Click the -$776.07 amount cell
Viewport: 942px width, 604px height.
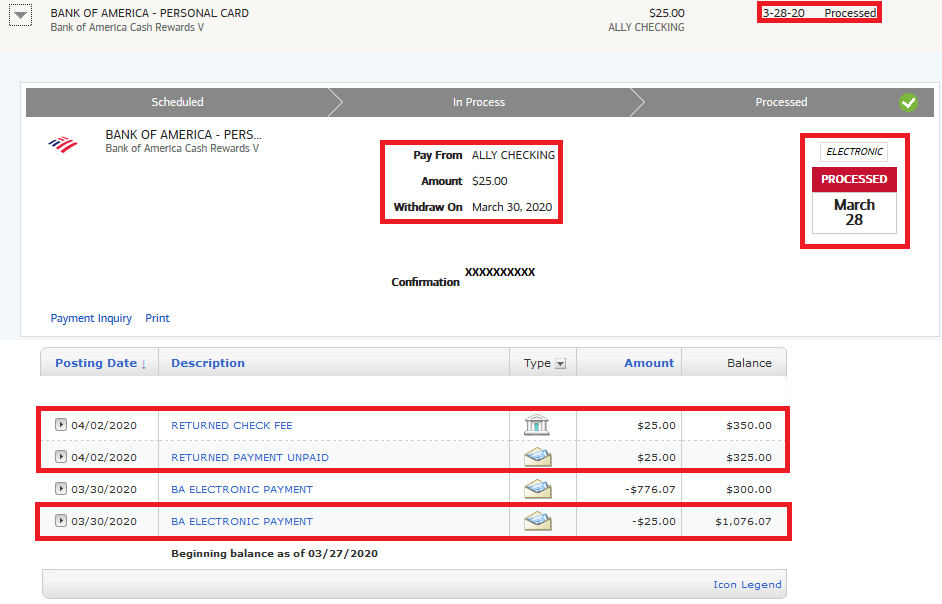650,489
